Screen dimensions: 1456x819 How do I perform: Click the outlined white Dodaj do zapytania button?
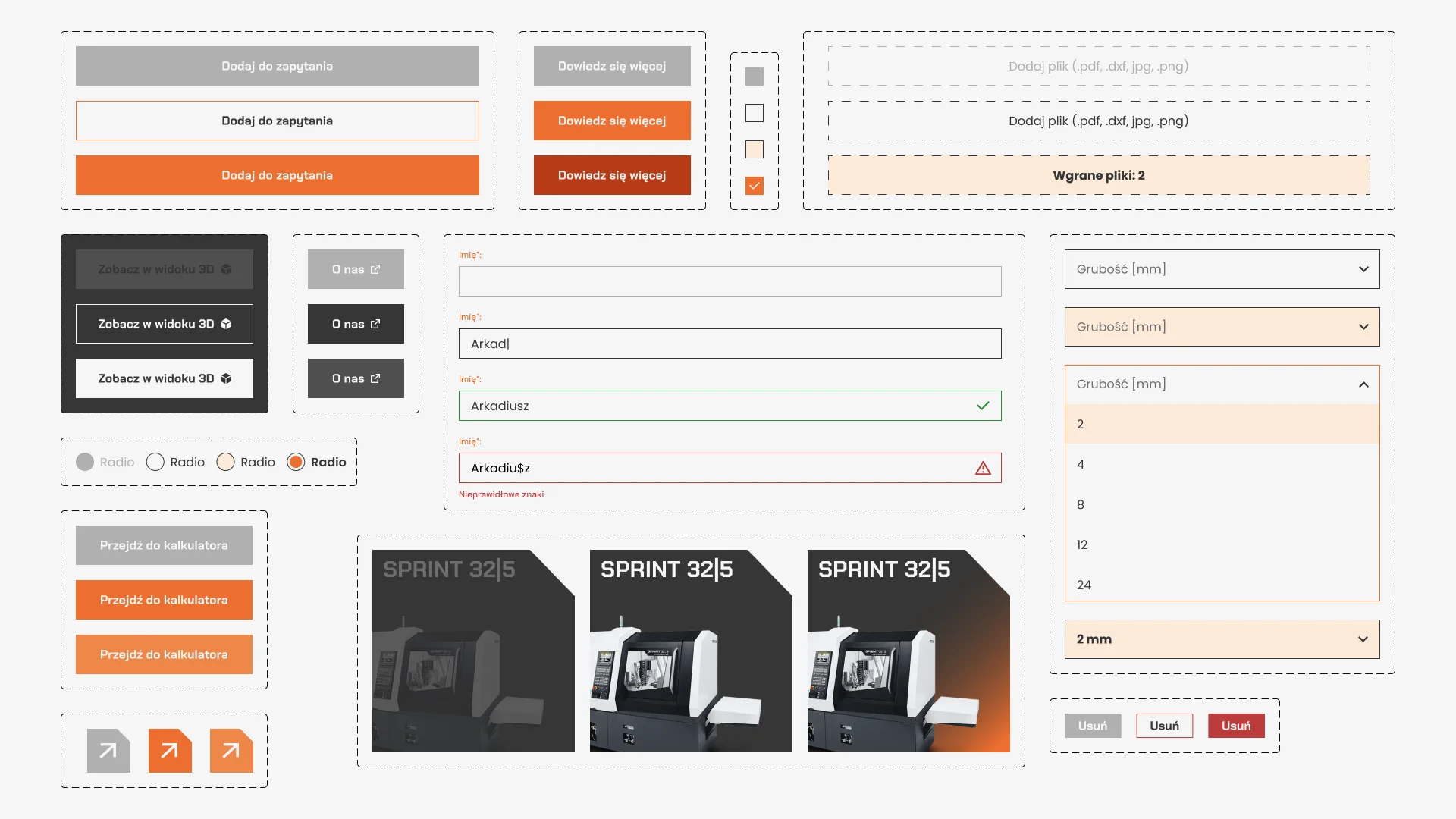(x=278, y=121)
